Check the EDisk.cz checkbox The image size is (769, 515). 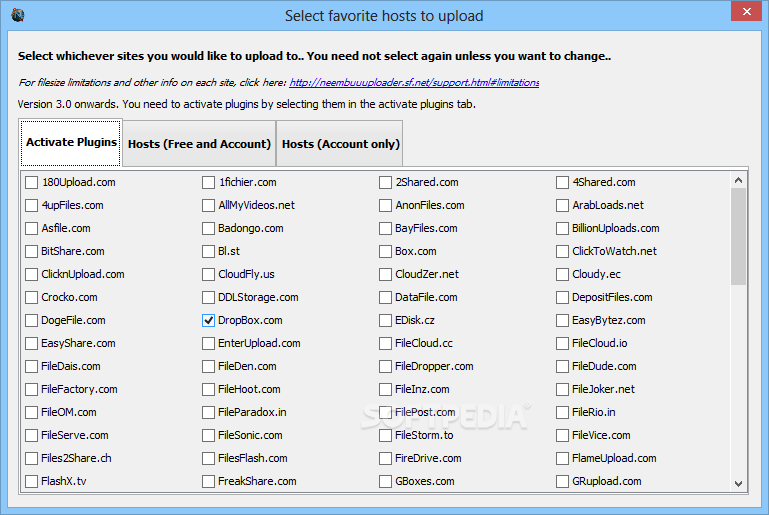tap(385, 320)
